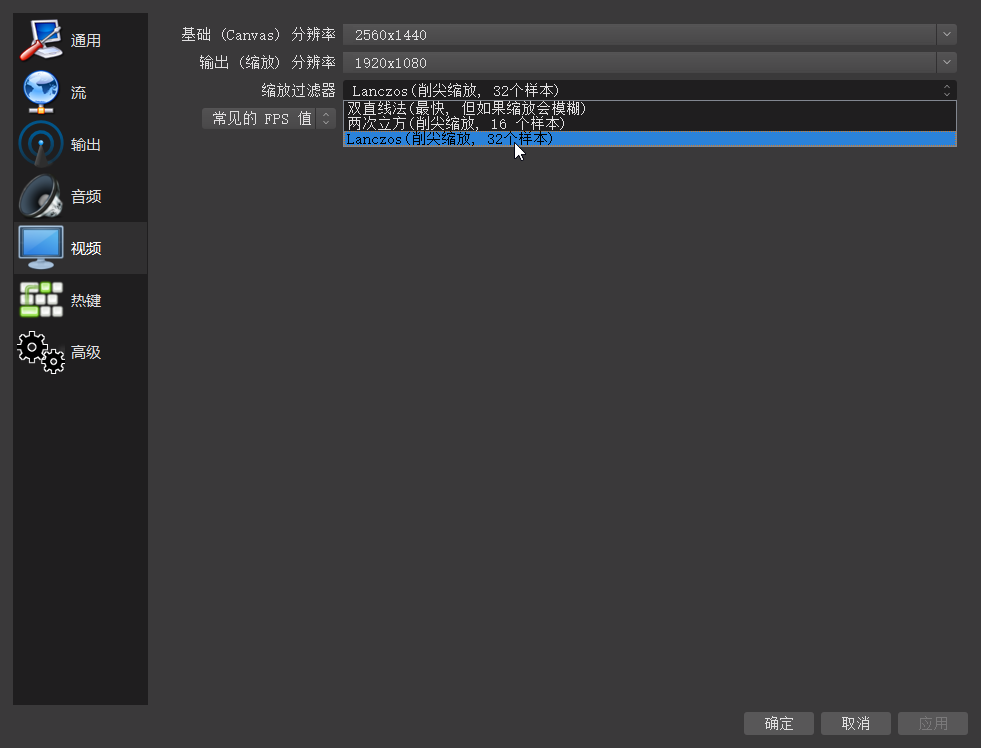Click the 缩放过滤器 combo box
The image size is (981, 748).
[649, 91]
